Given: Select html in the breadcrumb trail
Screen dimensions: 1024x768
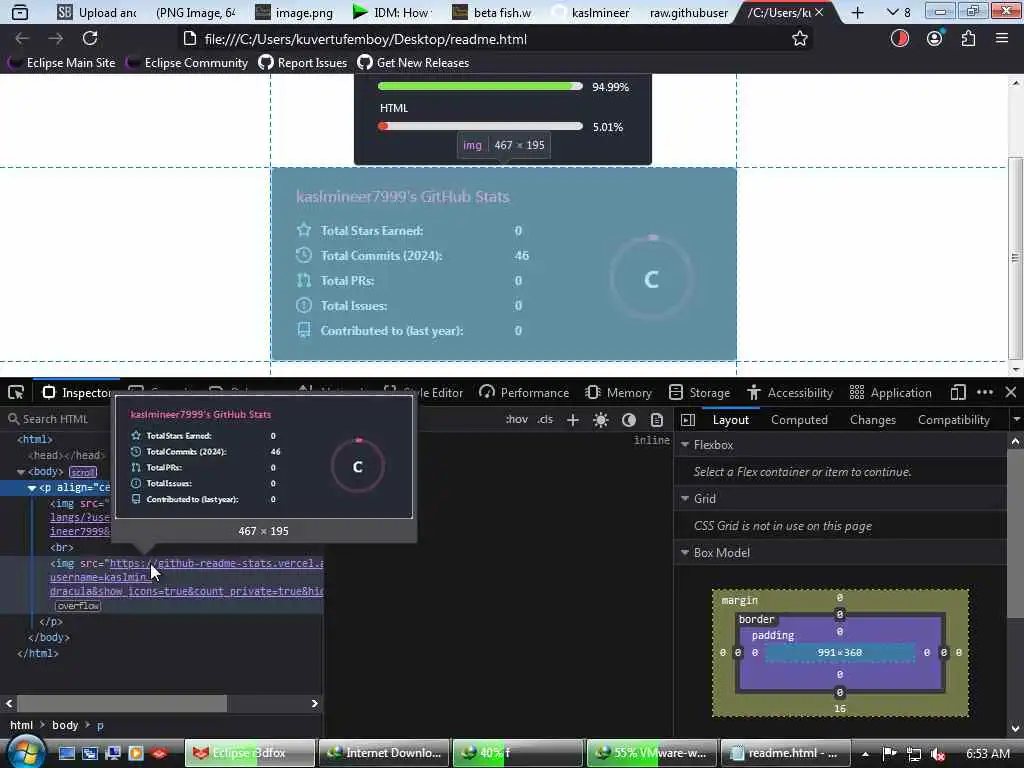Looking at the screenshot, I should [x=22, y=725].
